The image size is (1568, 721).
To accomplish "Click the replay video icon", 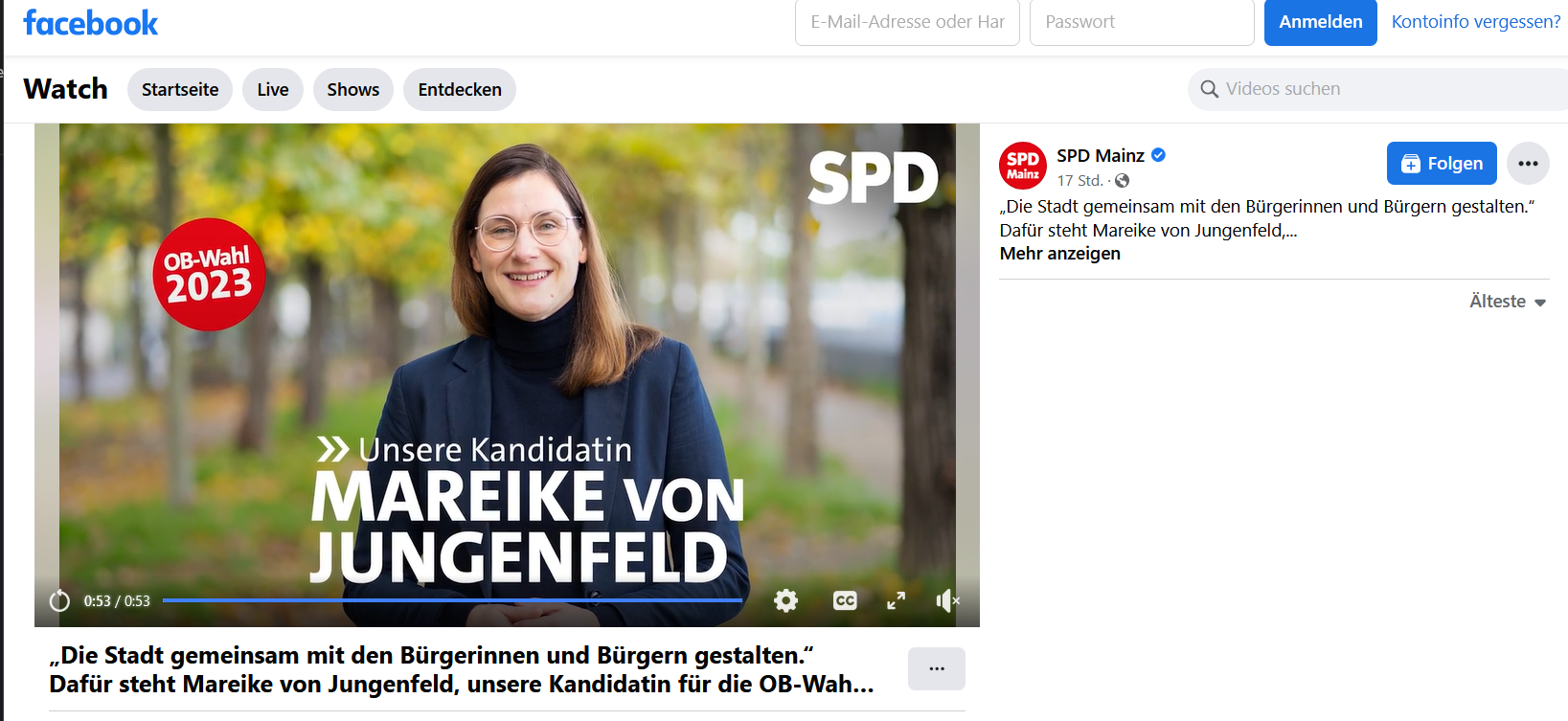I will [59, 600].
